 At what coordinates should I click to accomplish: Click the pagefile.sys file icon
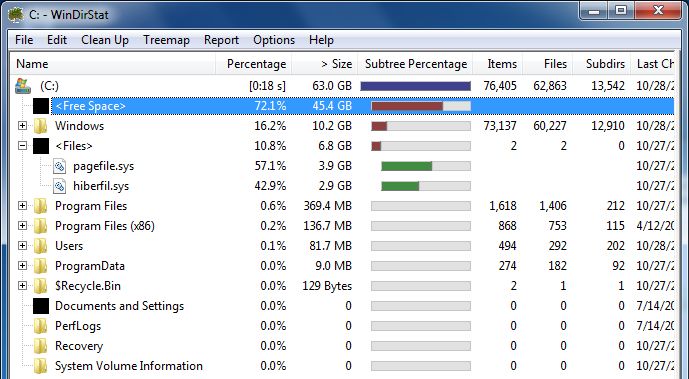click(x=60, y=166)
